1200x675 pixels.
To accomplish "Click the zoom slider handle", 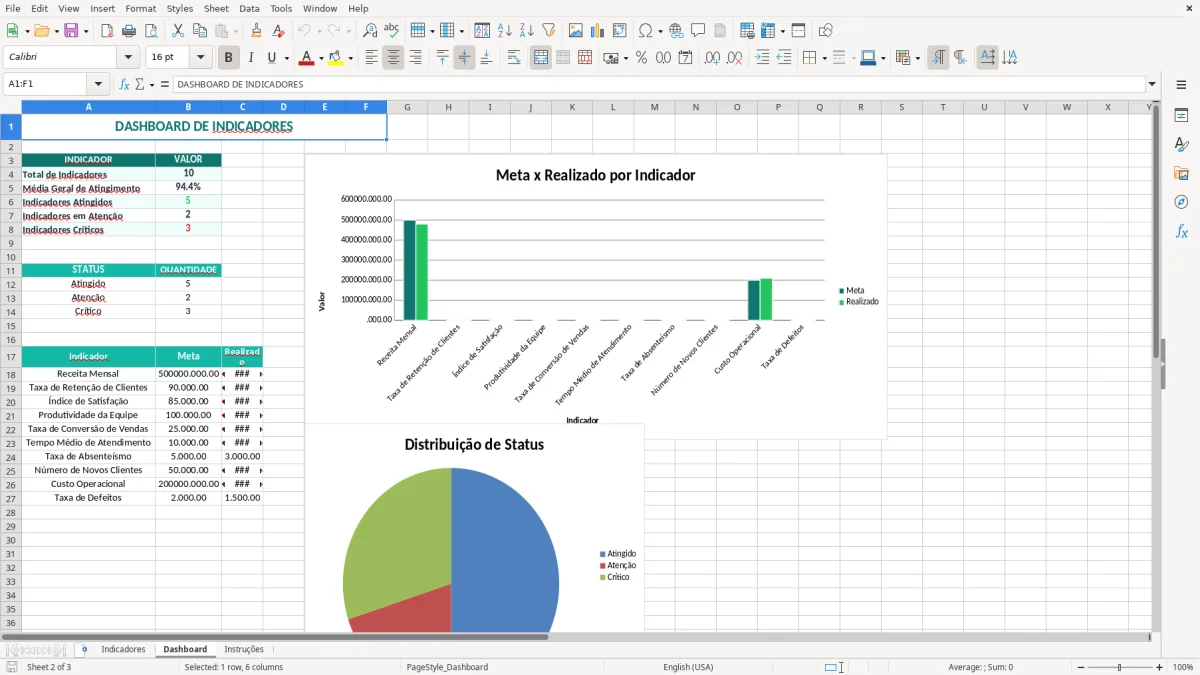I will 1120,667.
